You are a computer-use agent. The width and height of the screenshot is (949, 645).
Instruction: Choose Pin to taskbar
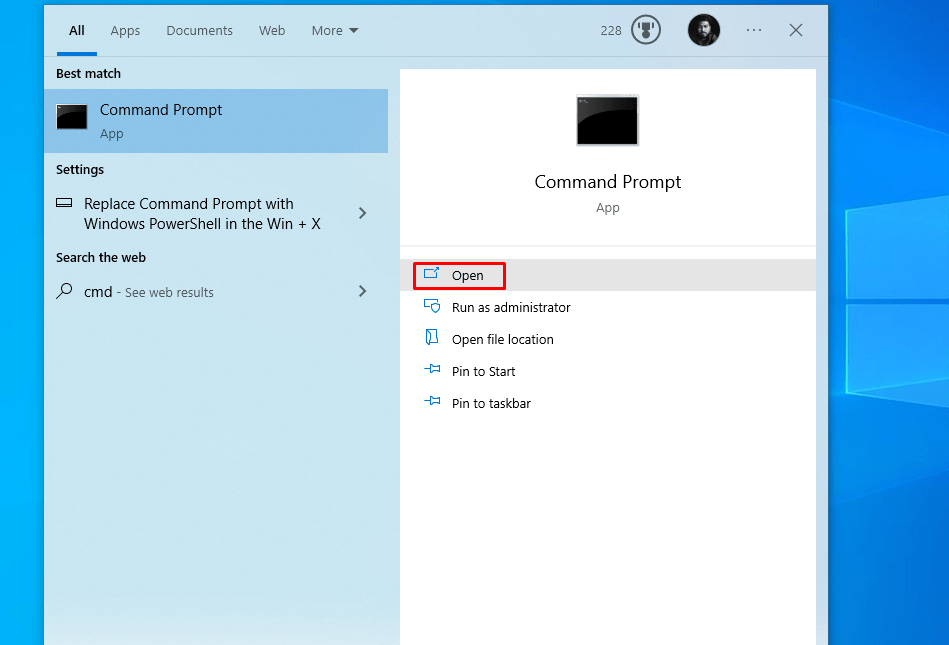click(608, 404)
